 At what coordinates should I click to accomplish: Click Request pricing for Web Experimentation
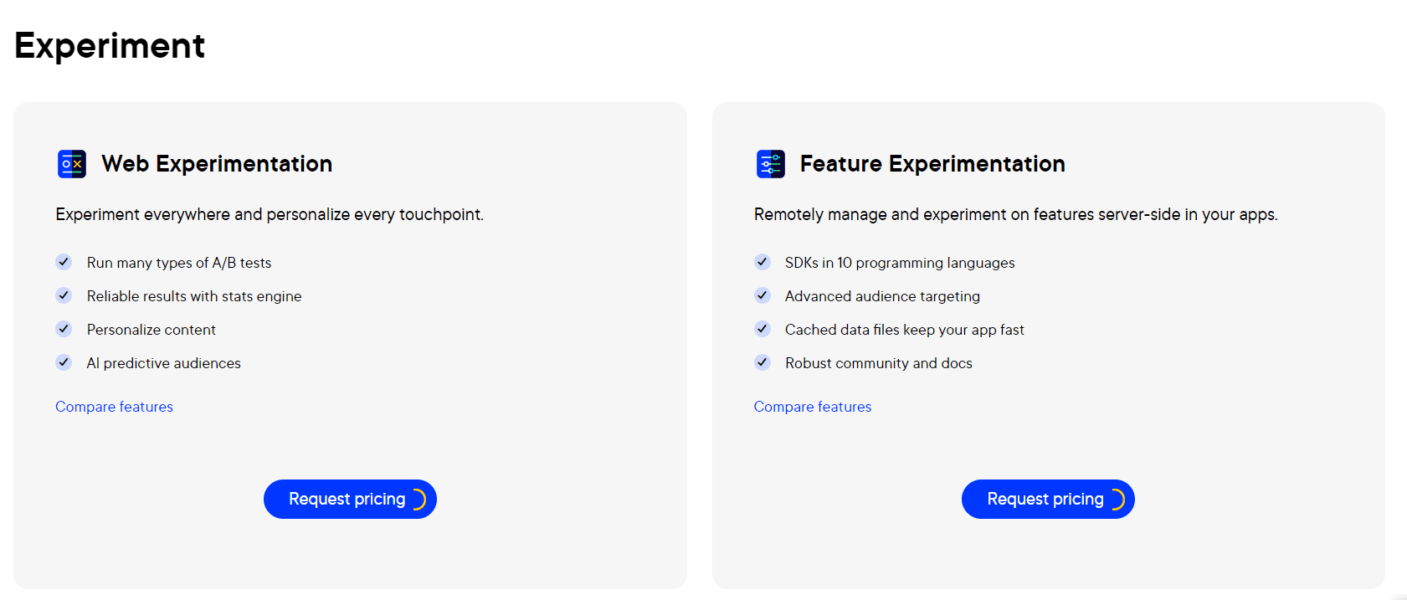tap(350, 499)
